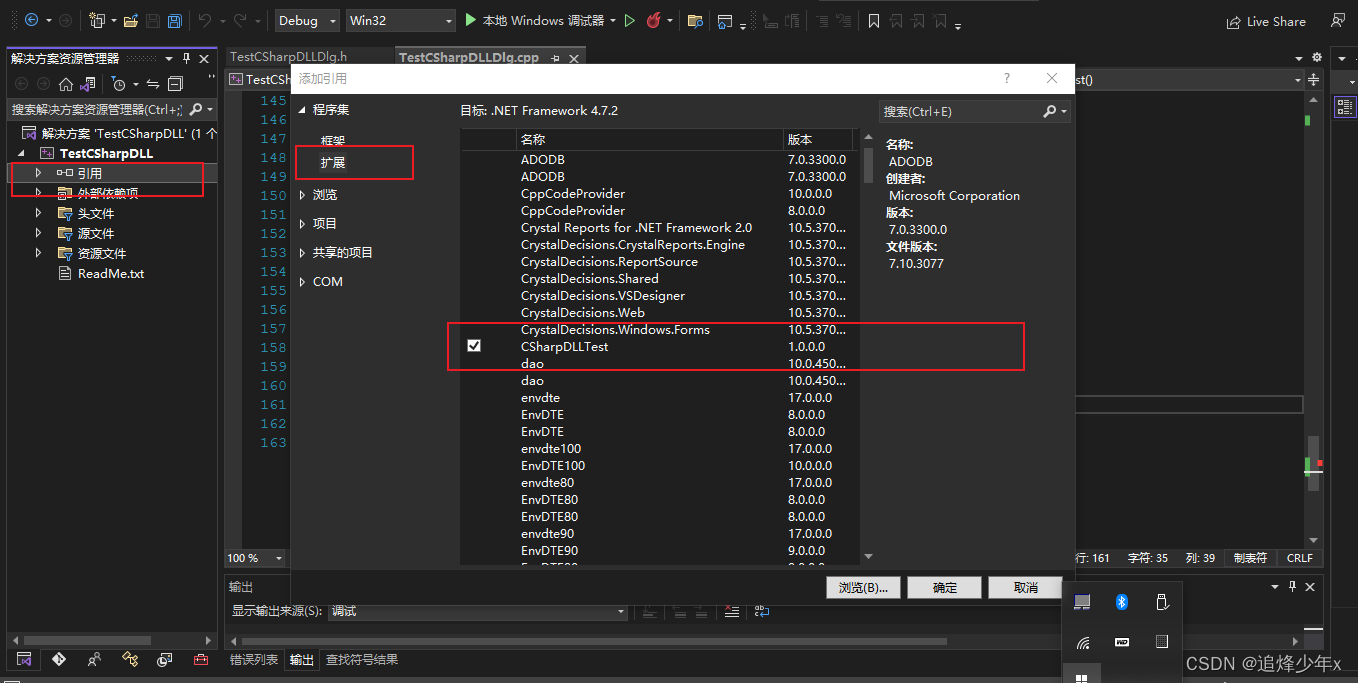
Task: Click the 取消 button in dialog
Action: (1025, 588)
